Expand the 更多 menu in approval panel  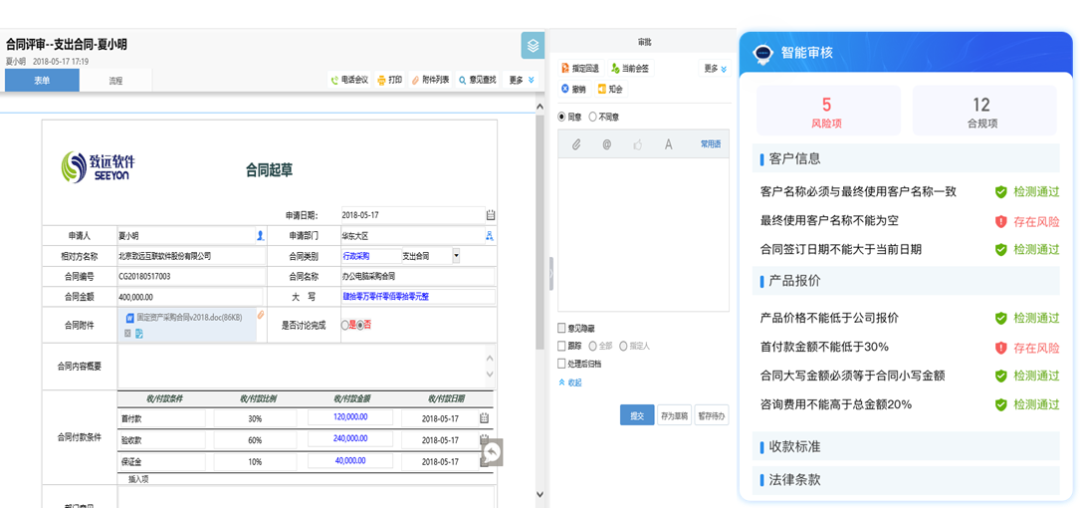pos(715,69)
